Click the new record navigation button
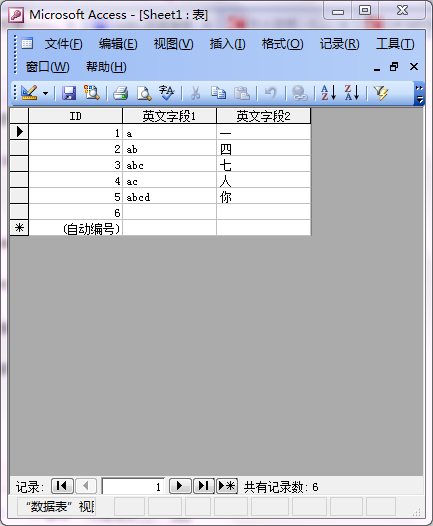This screenshot has height=526, width=433. 227,486
